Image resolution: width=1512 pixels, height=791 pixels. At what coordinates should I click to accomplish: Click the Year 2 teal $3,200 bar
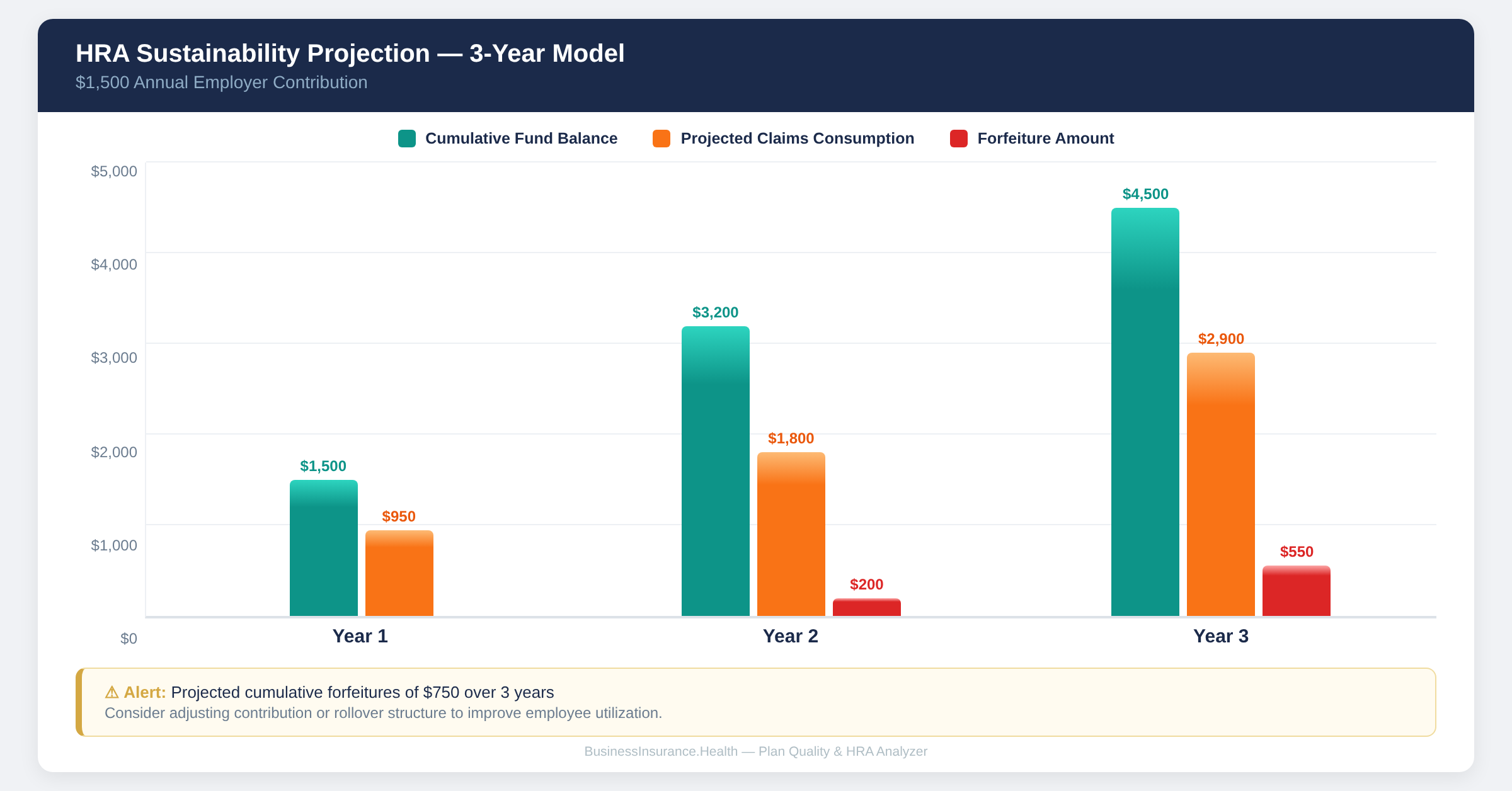716,471
